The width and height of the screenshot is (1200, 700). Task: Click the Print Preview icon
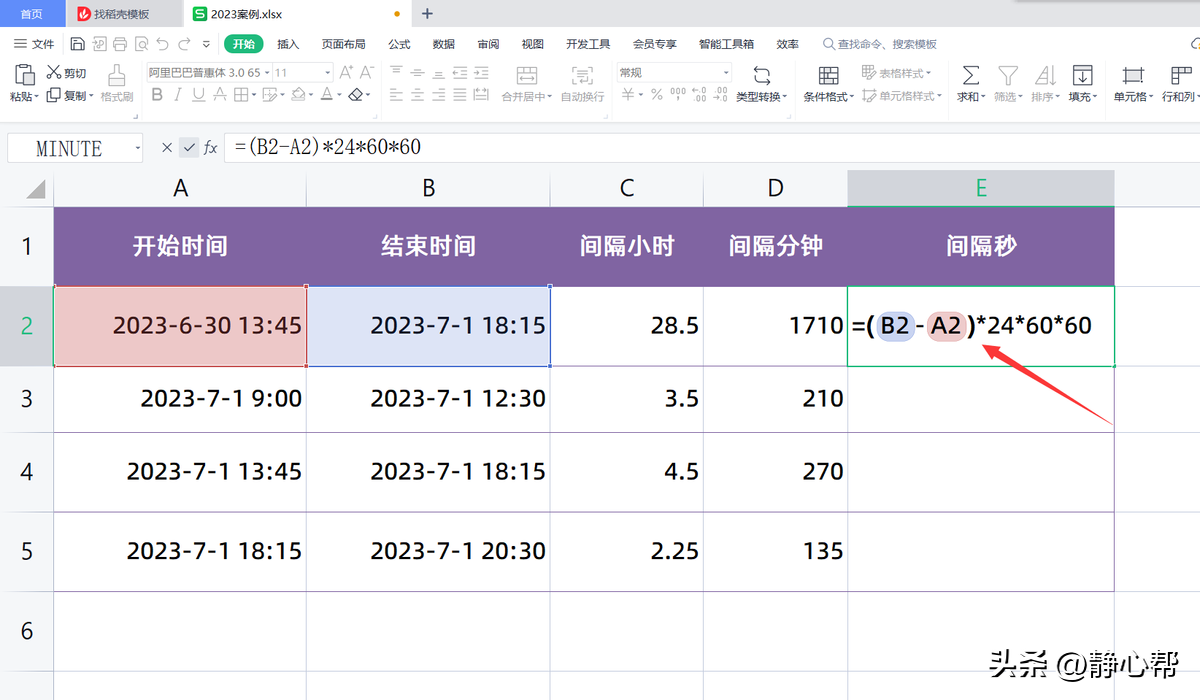point(141,44)
